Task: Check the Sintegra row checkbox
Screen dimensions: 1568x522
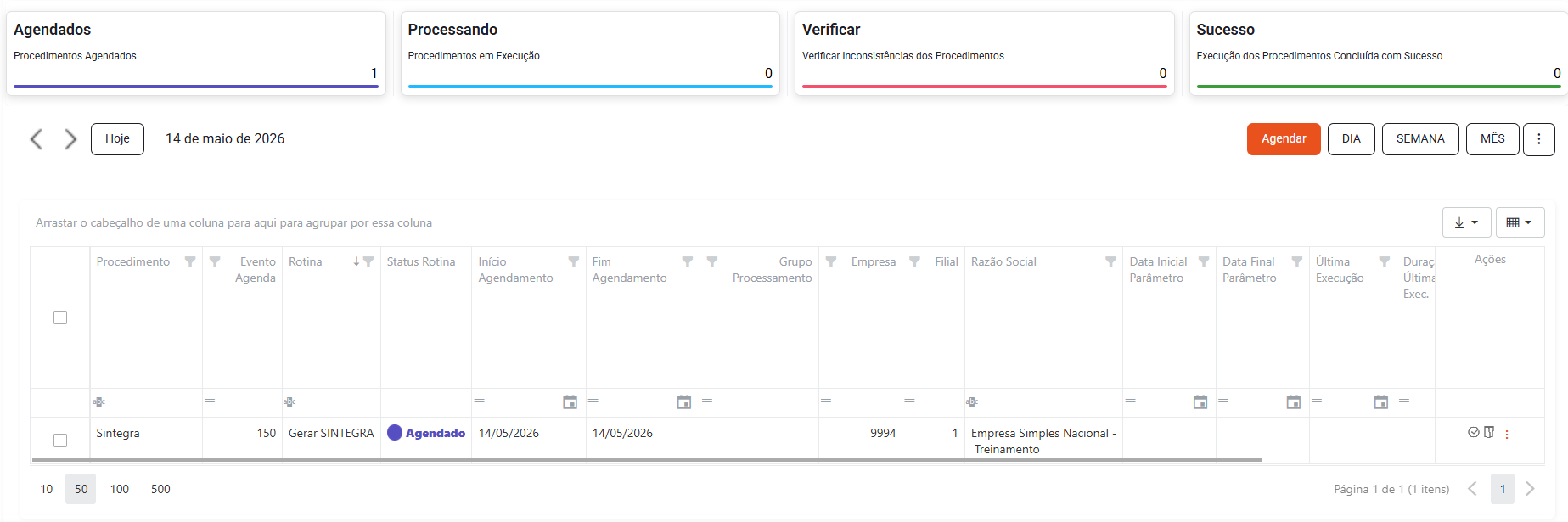Action: click(x=60, y=441)
